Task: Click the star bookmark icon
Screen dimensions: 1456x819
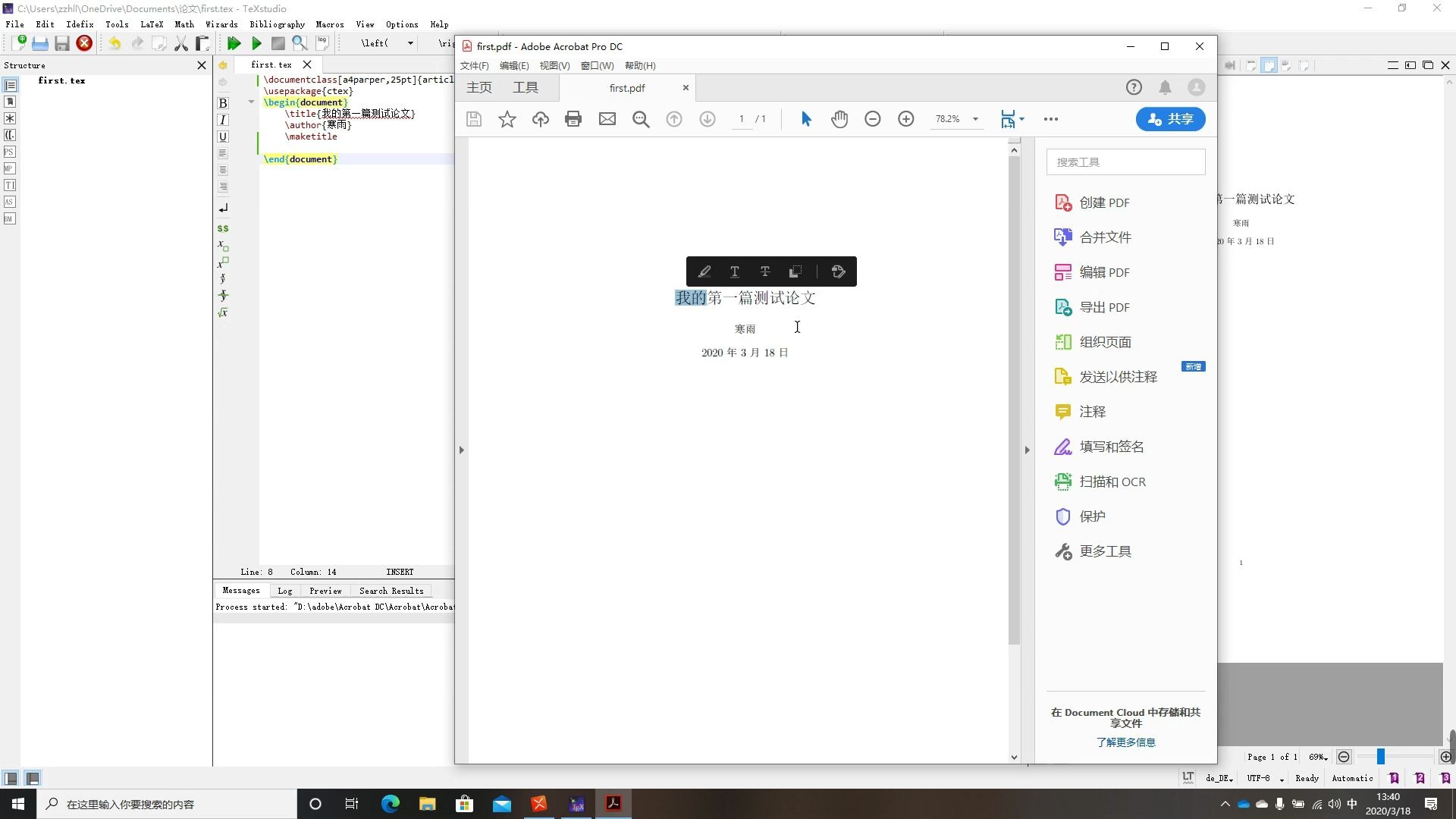Action: click(x=507, y=119)
